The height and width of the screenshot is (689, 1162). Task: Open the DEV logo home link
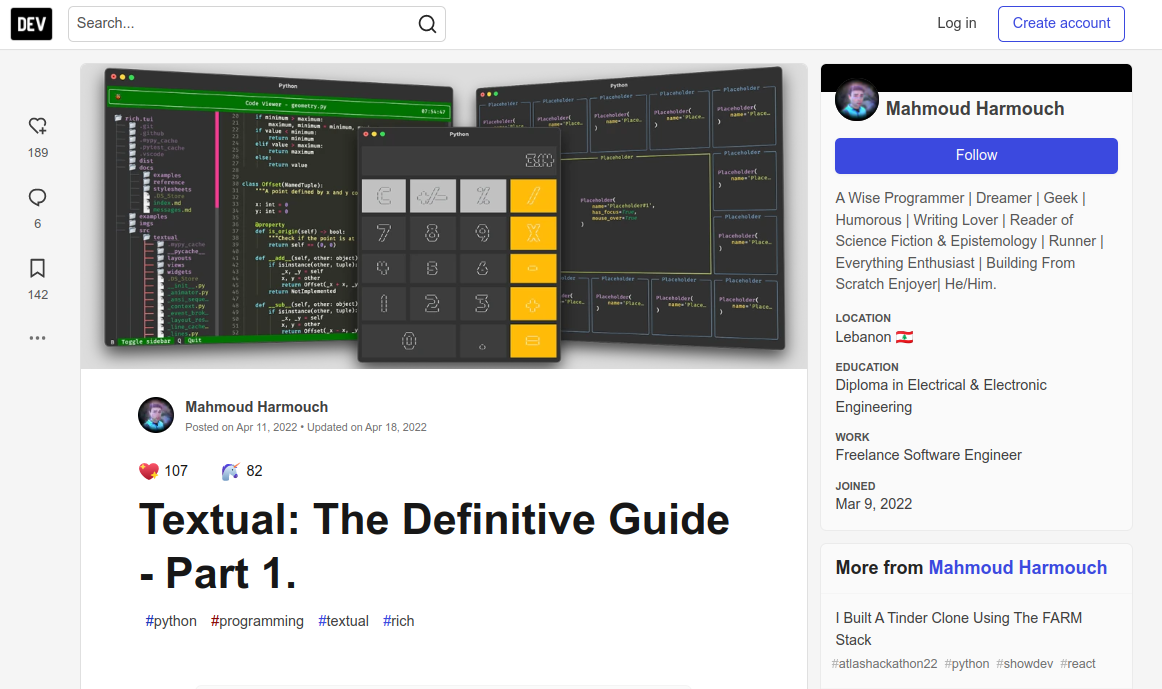[31, 24]
